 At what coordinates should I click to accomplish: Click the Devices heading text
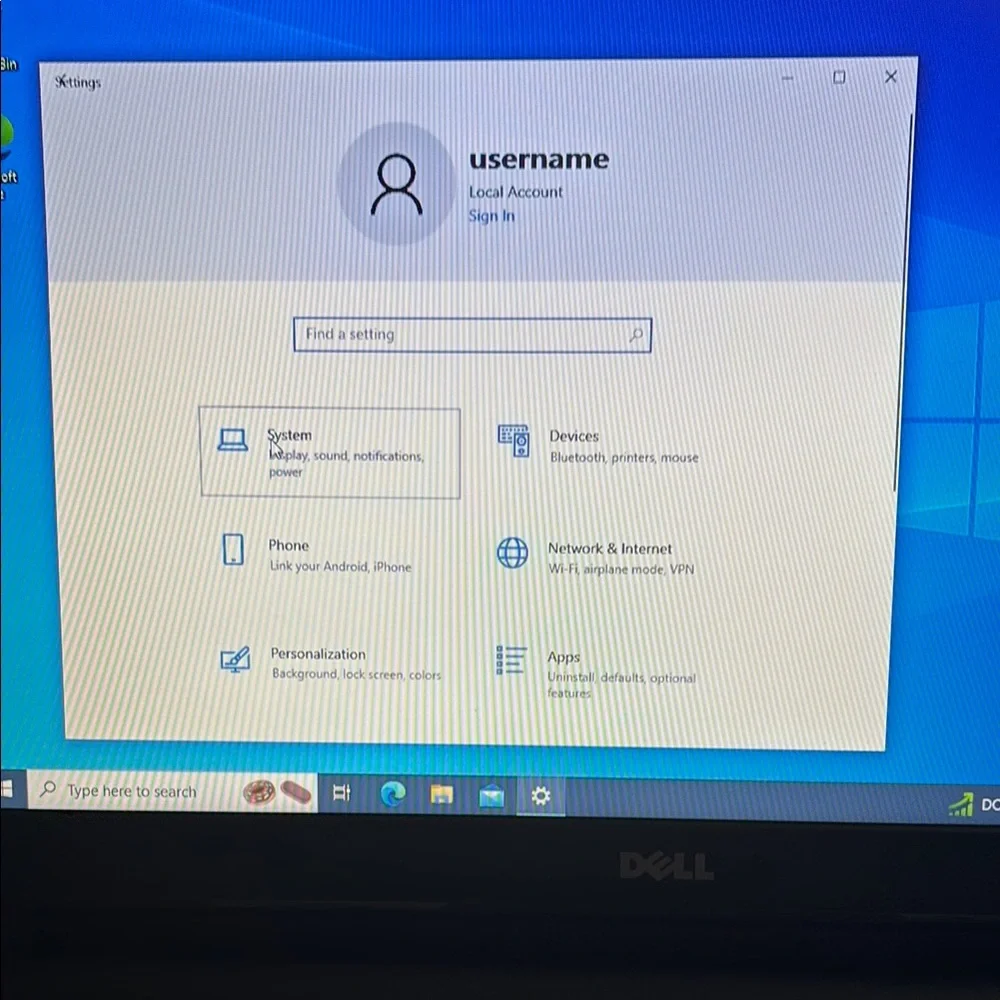coord(574,436)
